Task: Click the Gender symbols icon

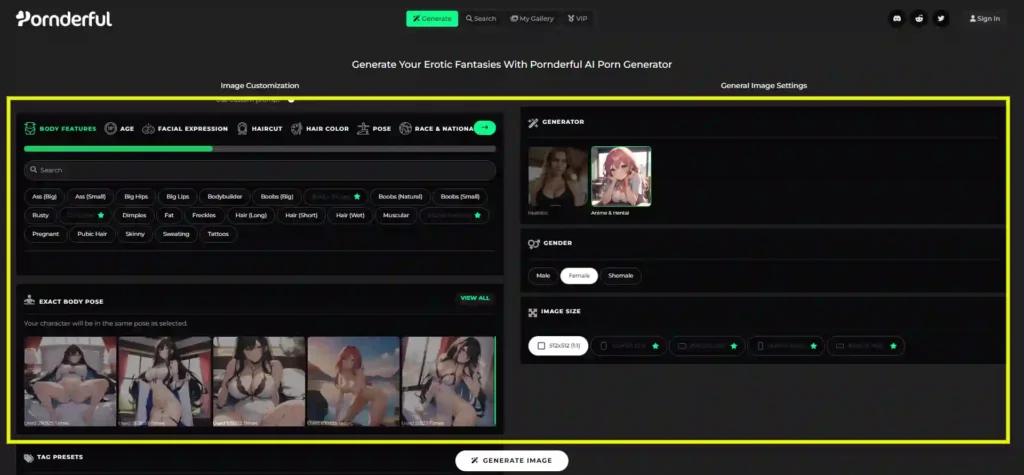Action: 534,243
